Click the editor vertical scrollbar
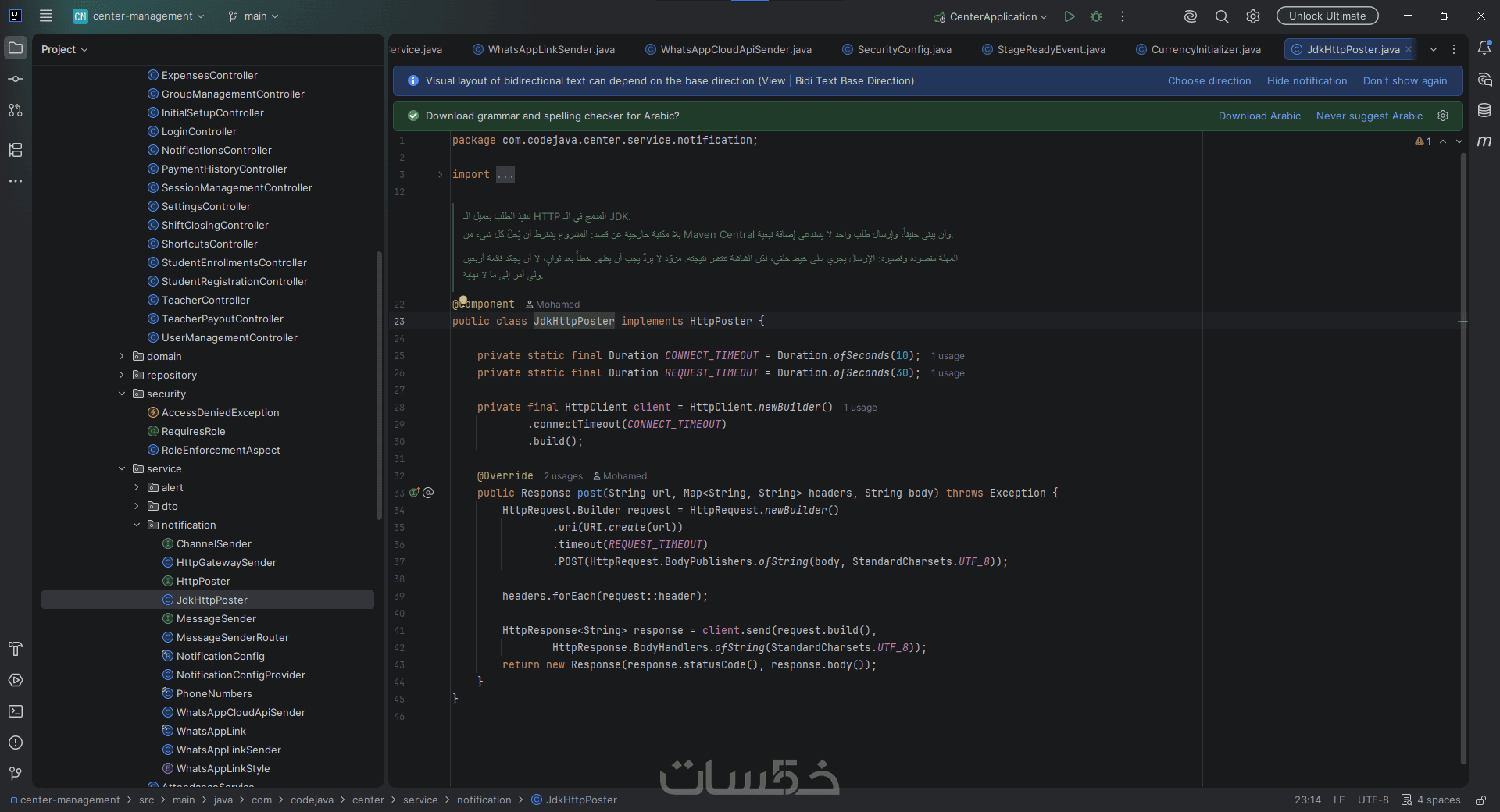 (1463, 457)
